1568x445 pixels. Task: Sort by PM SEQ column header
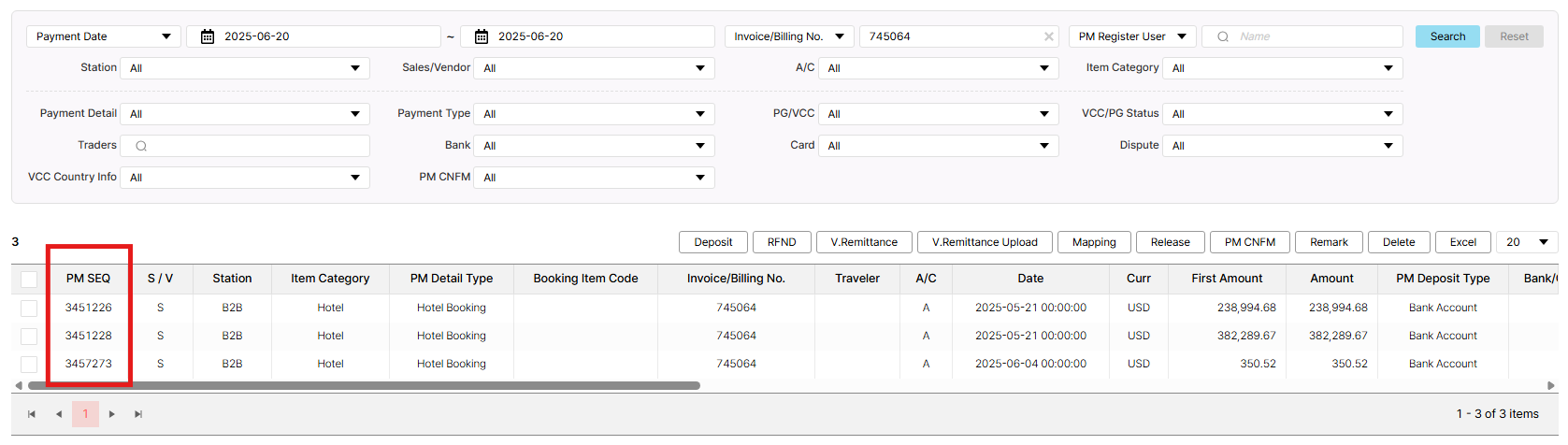(88, 279)
